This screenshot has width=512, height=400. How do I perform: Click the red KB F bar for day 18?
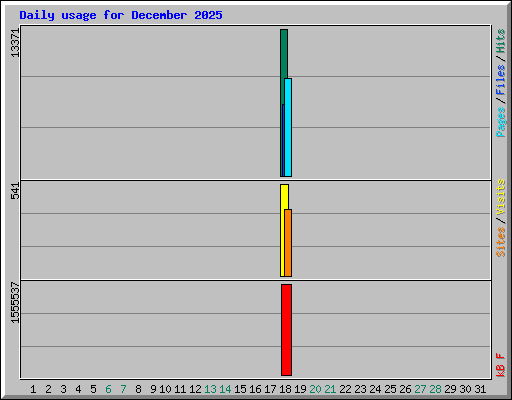tap(286, 330)
